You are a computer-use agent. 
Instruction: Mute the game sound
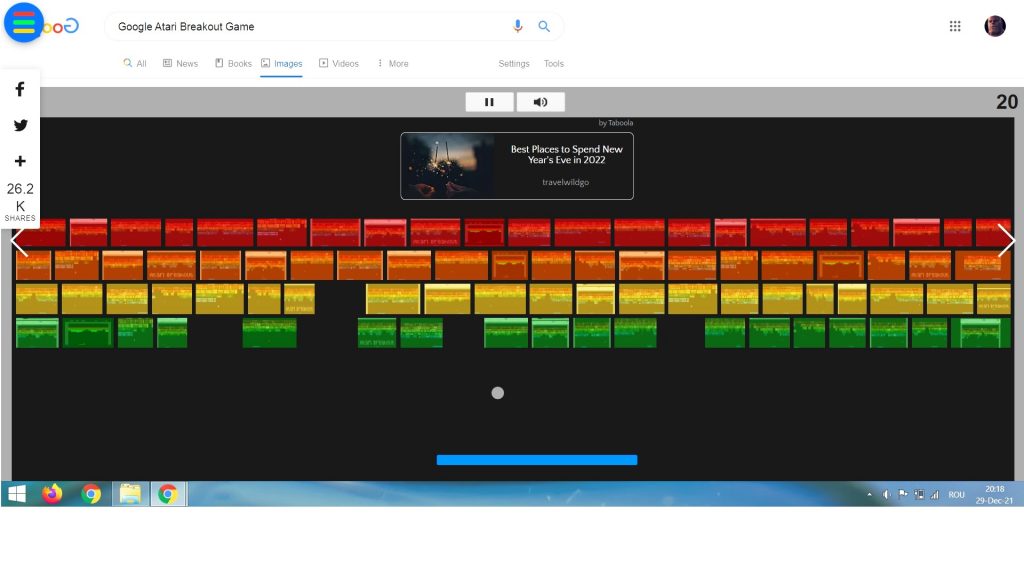(541, 102)
